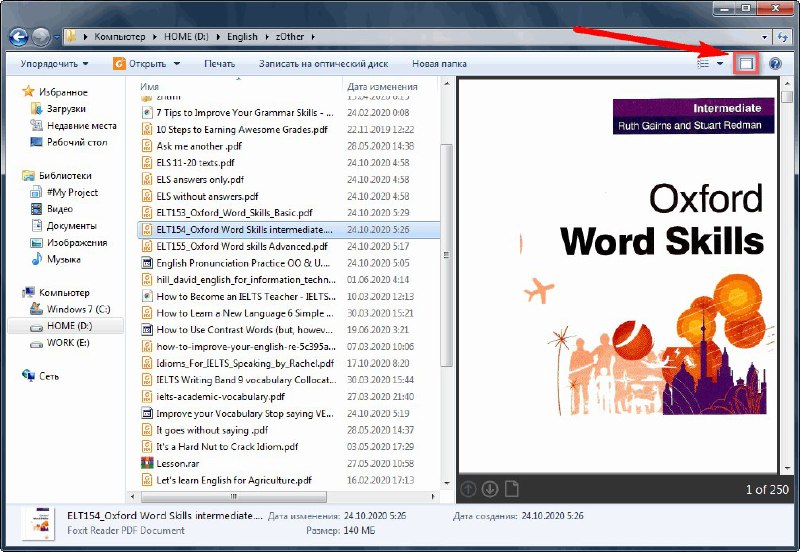This screenshot has width=800, height=552.
Task: Open the Help question mark icon
Action: pyautogui.click(x=775, y=64)
